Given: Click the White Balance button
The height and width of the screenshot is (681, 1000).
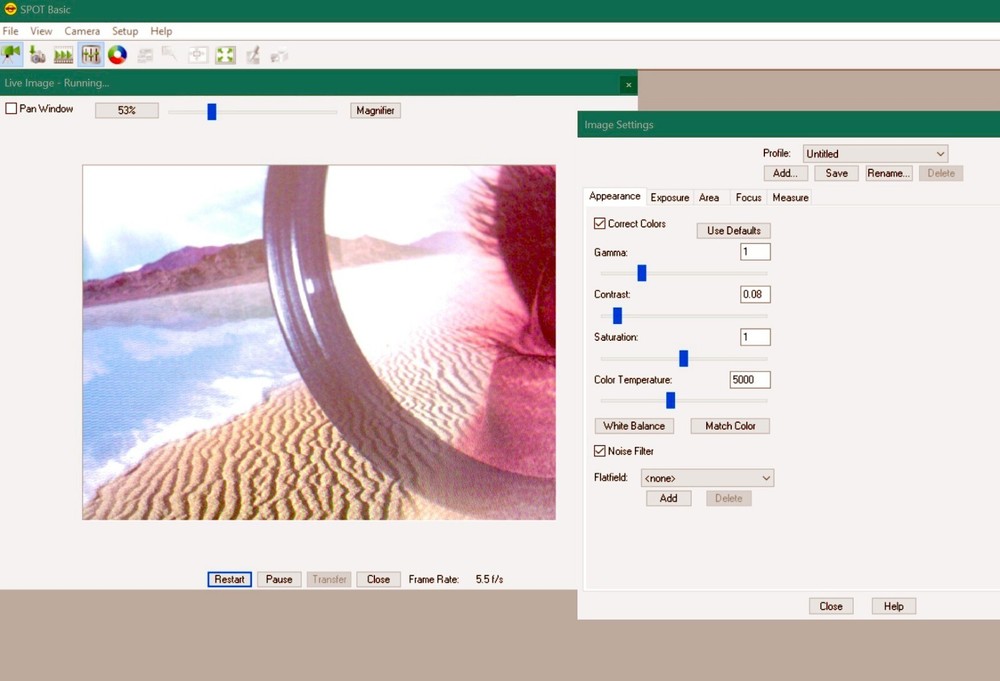Looking at the screenshot, I should [634, 425].
